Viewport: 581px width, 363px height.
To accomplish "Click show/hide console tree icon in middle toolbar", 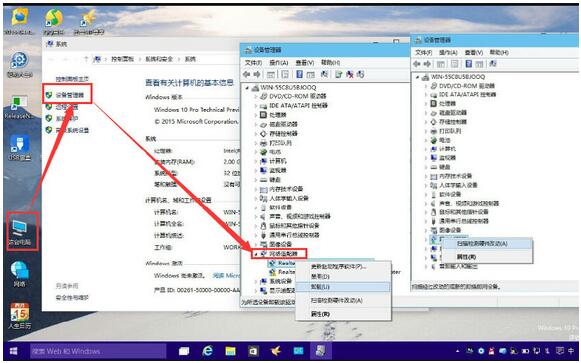I will click(271, 74).
